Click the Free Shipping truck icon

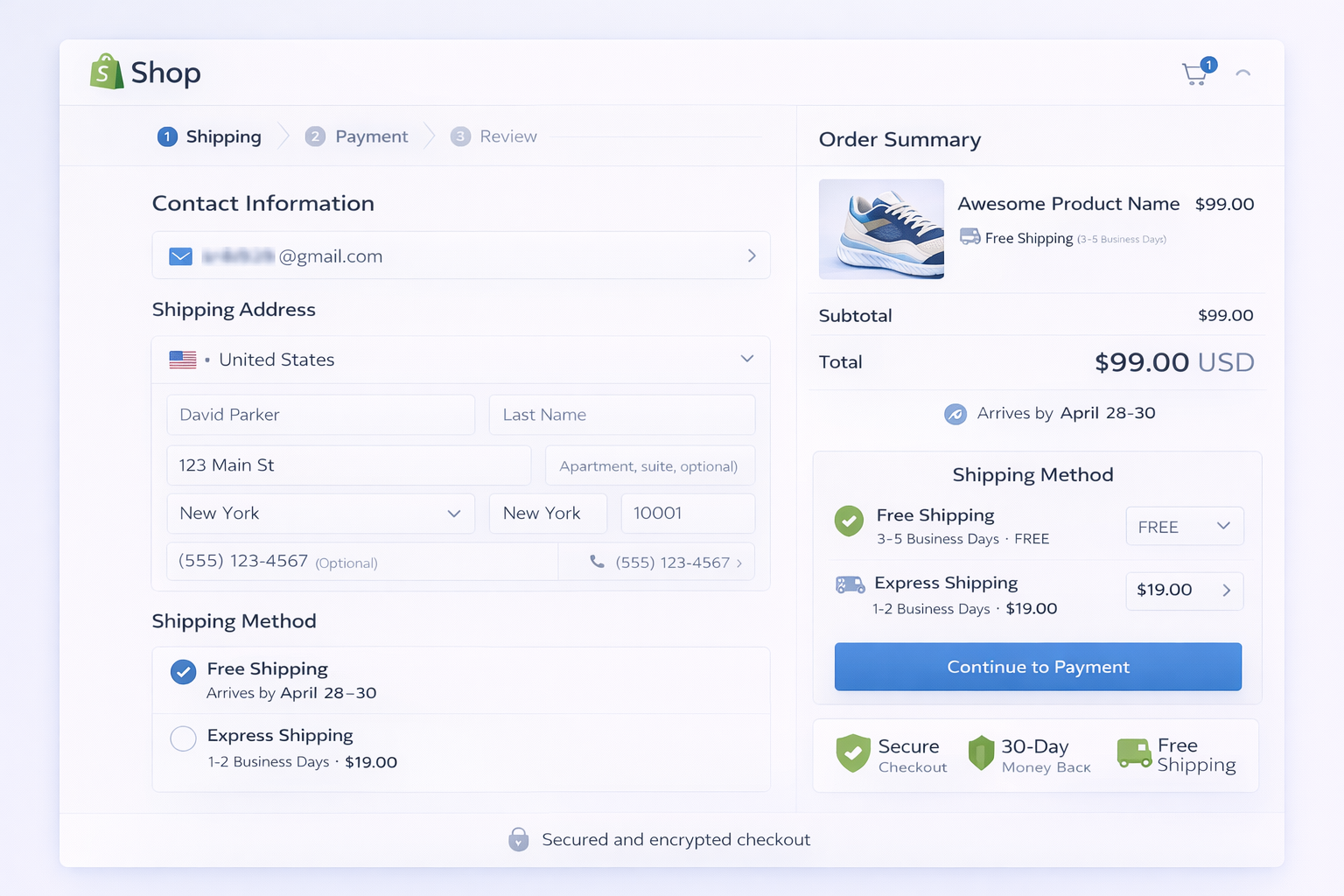pyautogui.click(x=1134, y=753)
